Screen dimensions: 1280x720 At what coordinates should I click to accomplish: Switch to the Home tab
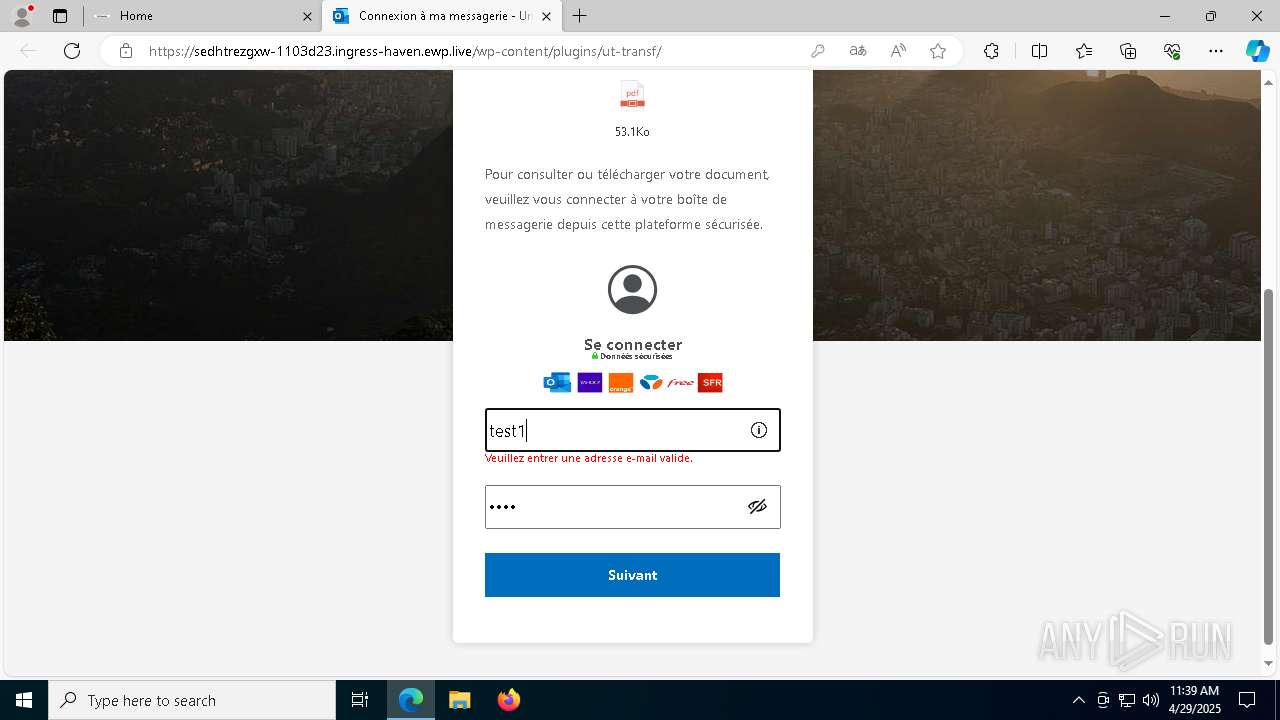point(201,16)
